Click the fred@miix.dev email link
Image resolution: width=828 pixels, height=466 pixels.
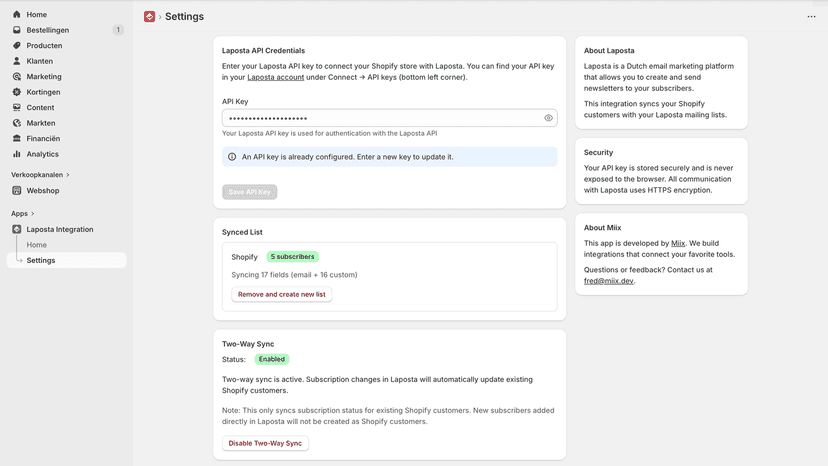tap(608, 281)
